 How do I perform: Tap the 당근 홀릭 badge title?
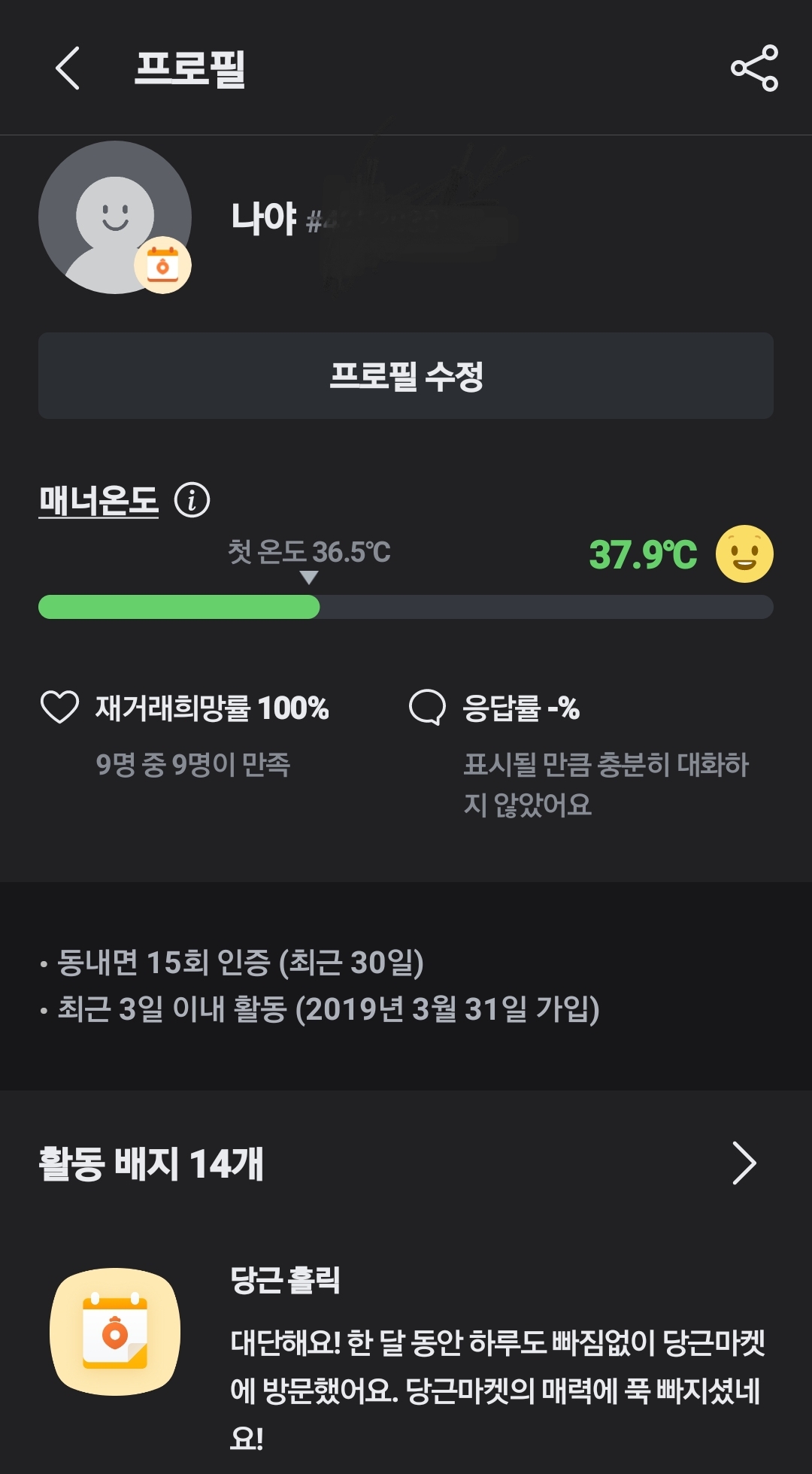[285, 1280]
